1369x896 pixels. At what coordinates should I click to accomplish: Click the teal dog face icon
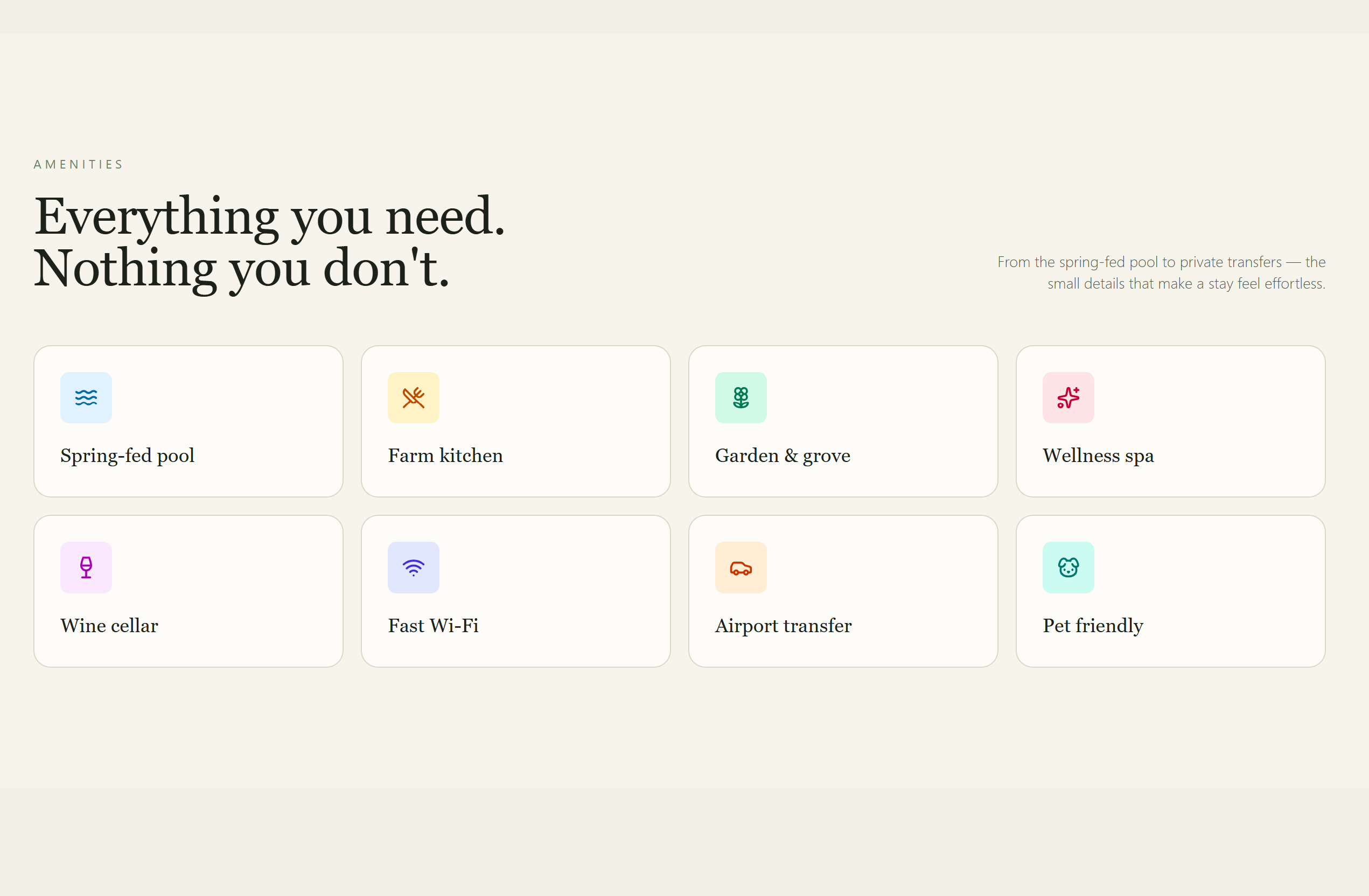pos(1068,567)
